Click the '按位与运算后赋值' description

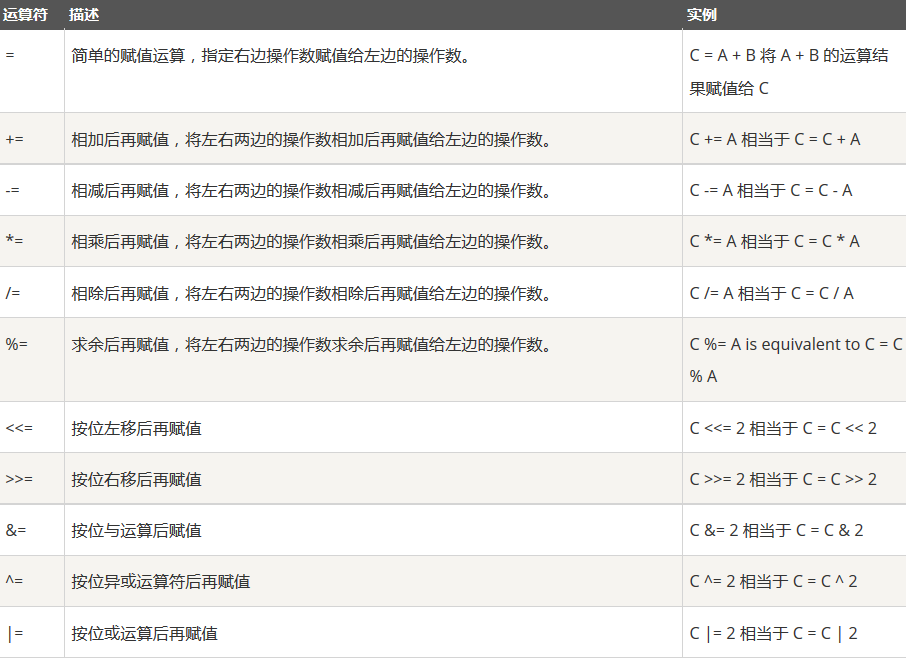click(136, 530)
